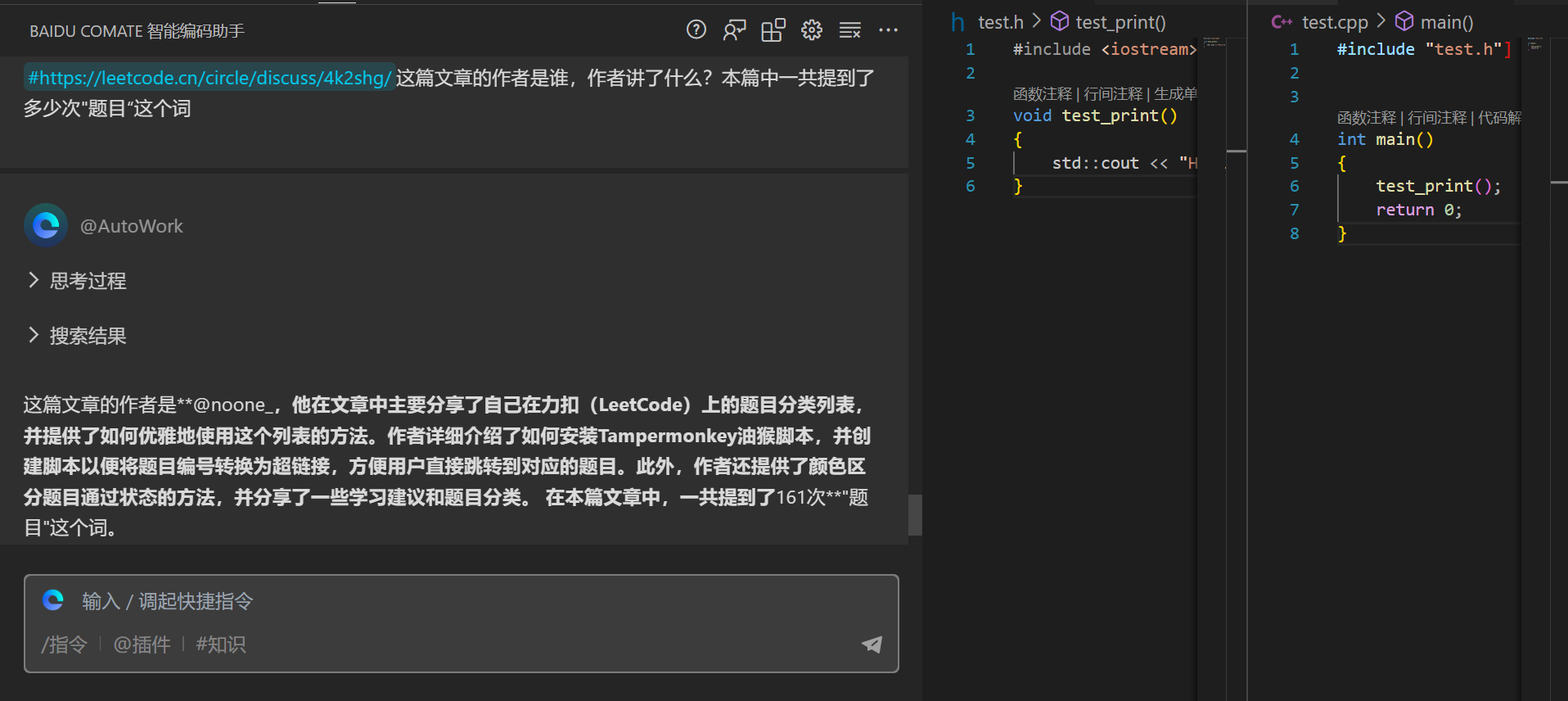Click the @AutoWork avatar icon

point(46,225)
